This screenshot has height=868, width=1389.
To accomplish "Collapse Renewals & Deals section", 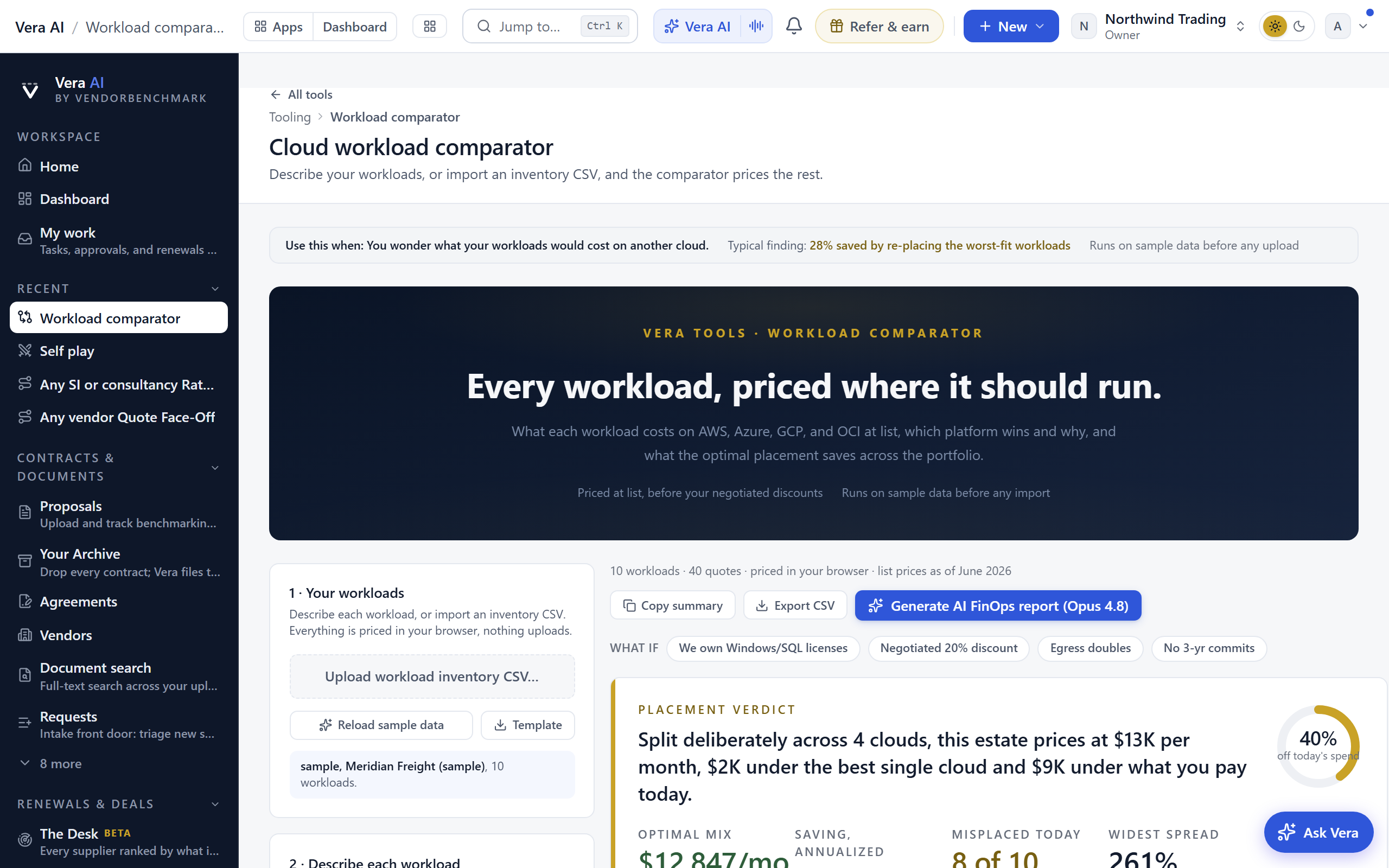I will click(x=215, y=805).
